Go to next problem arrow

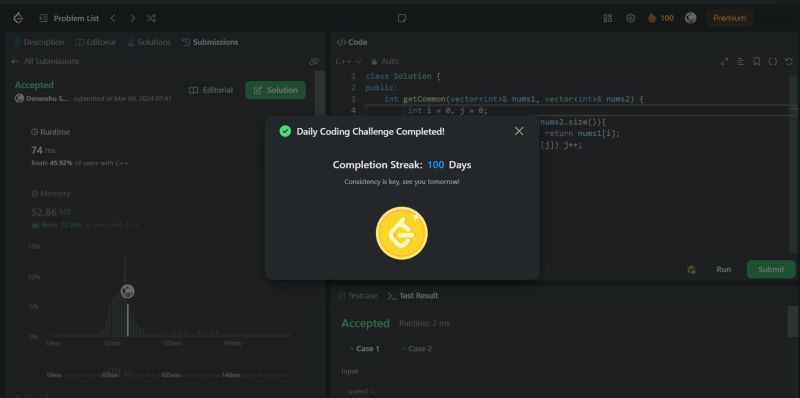coord(132,18)
